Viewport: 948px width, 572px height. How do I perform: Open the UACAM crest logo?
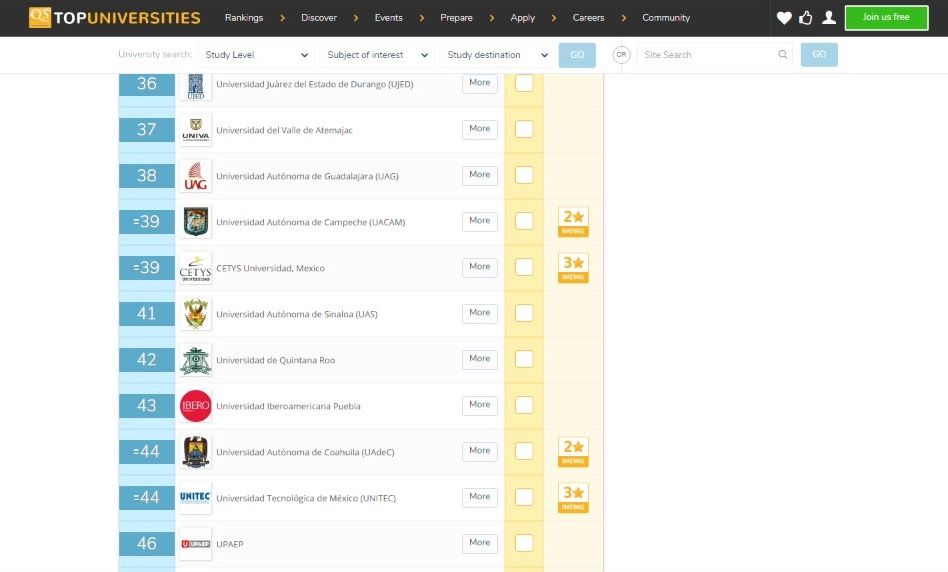[196, 222]
